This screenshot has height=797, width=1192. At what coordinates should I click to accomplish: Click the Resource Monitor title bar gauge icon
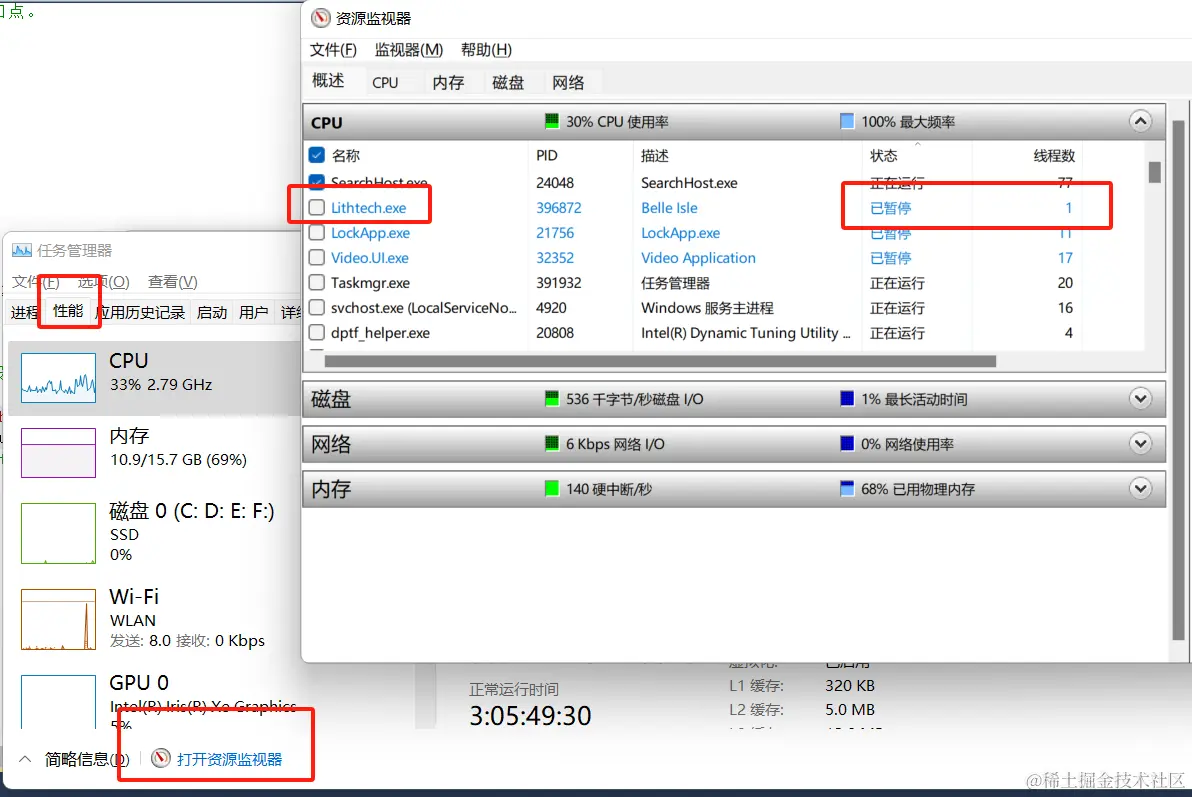[x=321, y=18]
